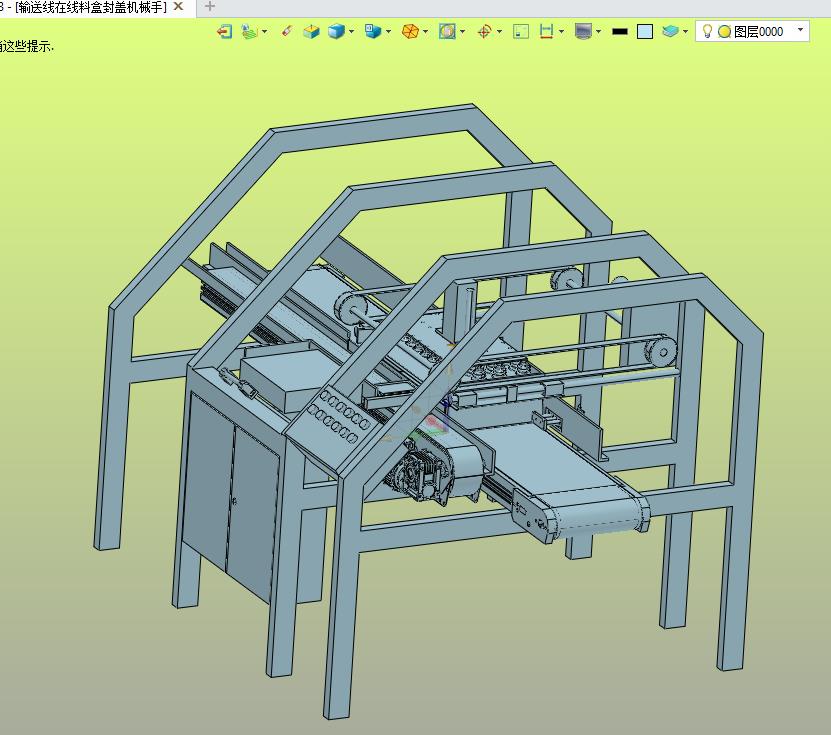Click the framed sphere section-view icon

click(x=447, y=32)
